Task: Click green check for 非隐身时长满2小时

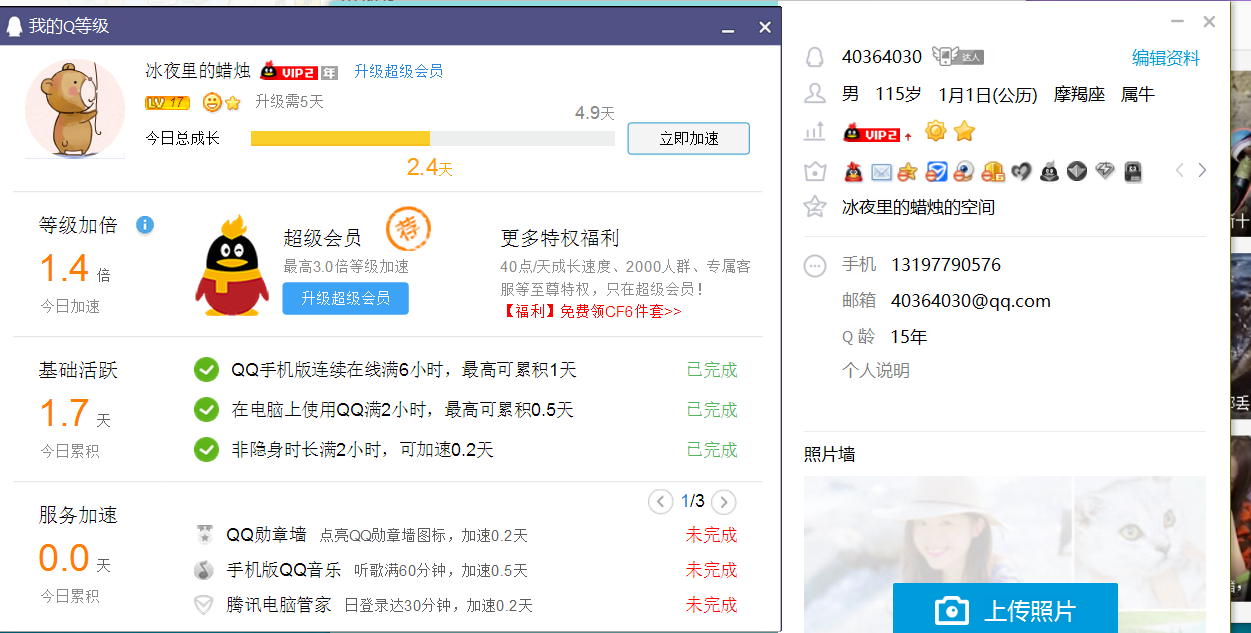Action: [x=206, y=450]
